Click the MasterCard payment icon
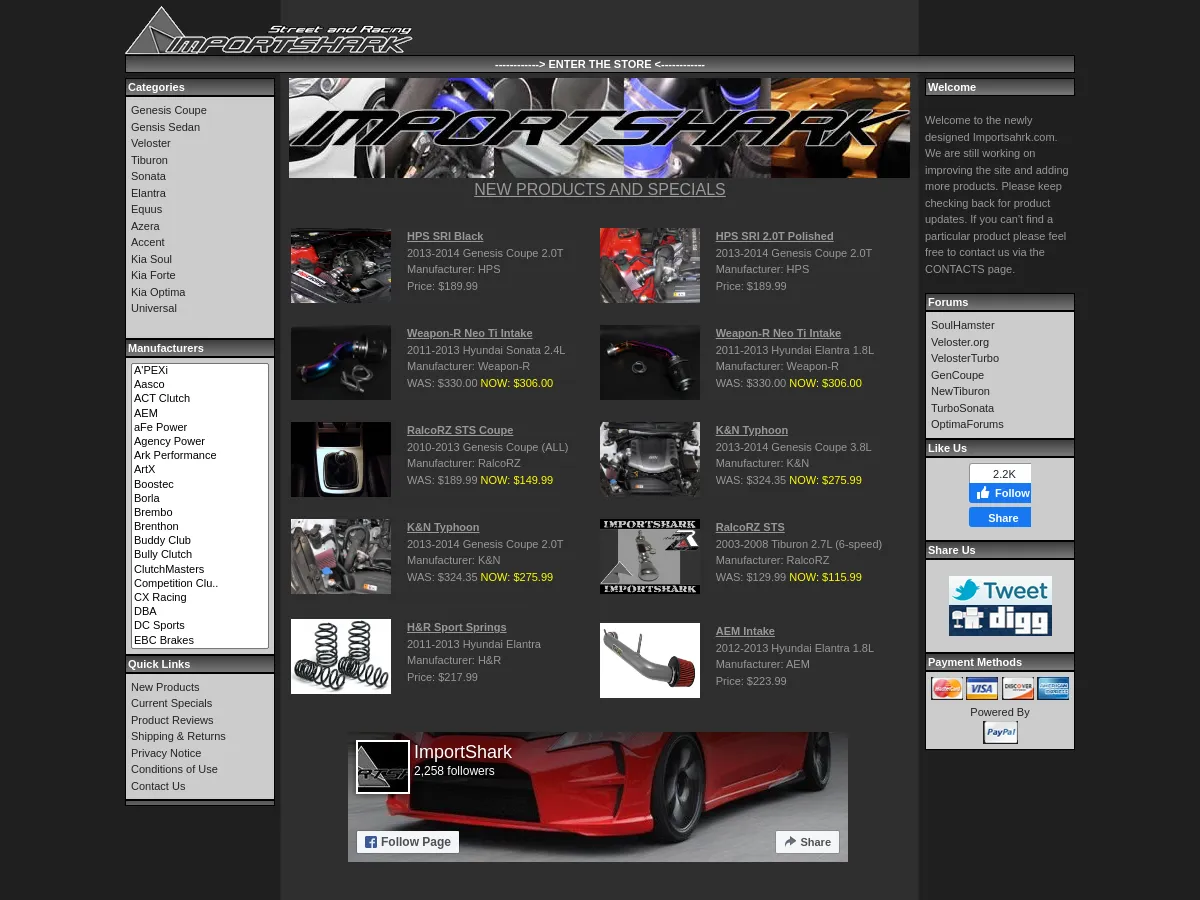This screenshot has width=1200, height=900. (x=946, y=688)
